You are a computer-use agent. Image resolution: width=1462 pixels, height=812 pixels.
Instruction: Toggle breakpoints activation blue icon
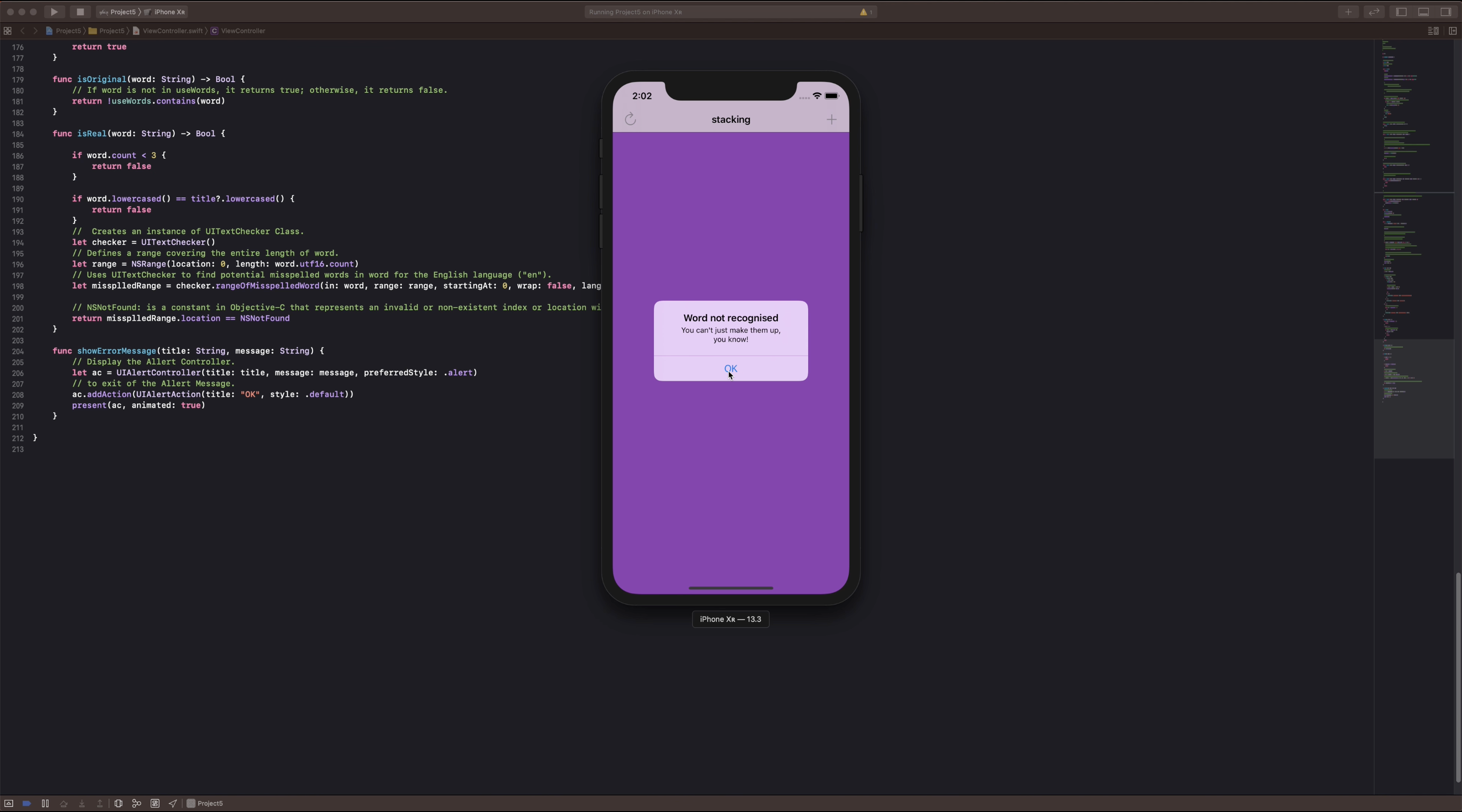[x=27, y=803]
